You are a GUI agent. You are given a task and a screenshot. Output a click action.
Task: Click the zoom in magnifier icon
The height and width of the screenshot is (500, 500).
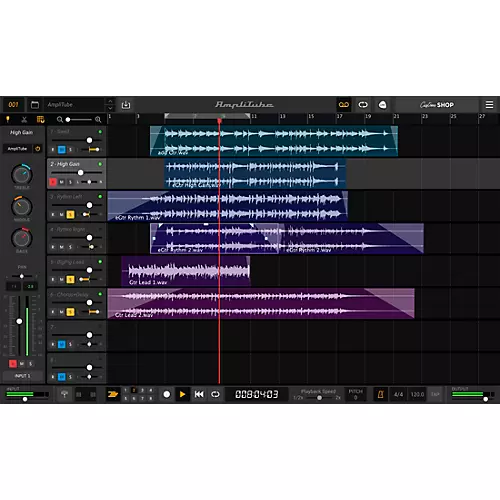tap(98, 119)
